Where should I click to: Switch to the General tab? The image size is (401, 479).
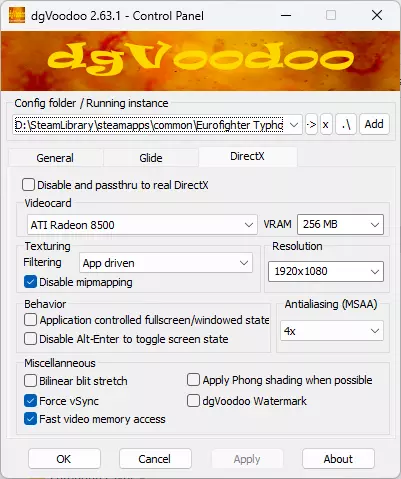point(55,158)
